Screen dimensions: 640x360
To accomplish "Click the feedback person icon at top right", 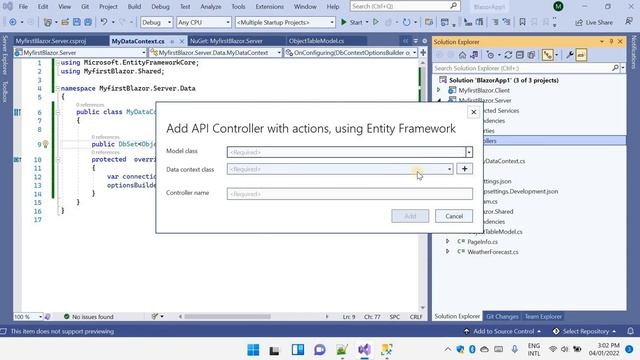I will 629,22.
